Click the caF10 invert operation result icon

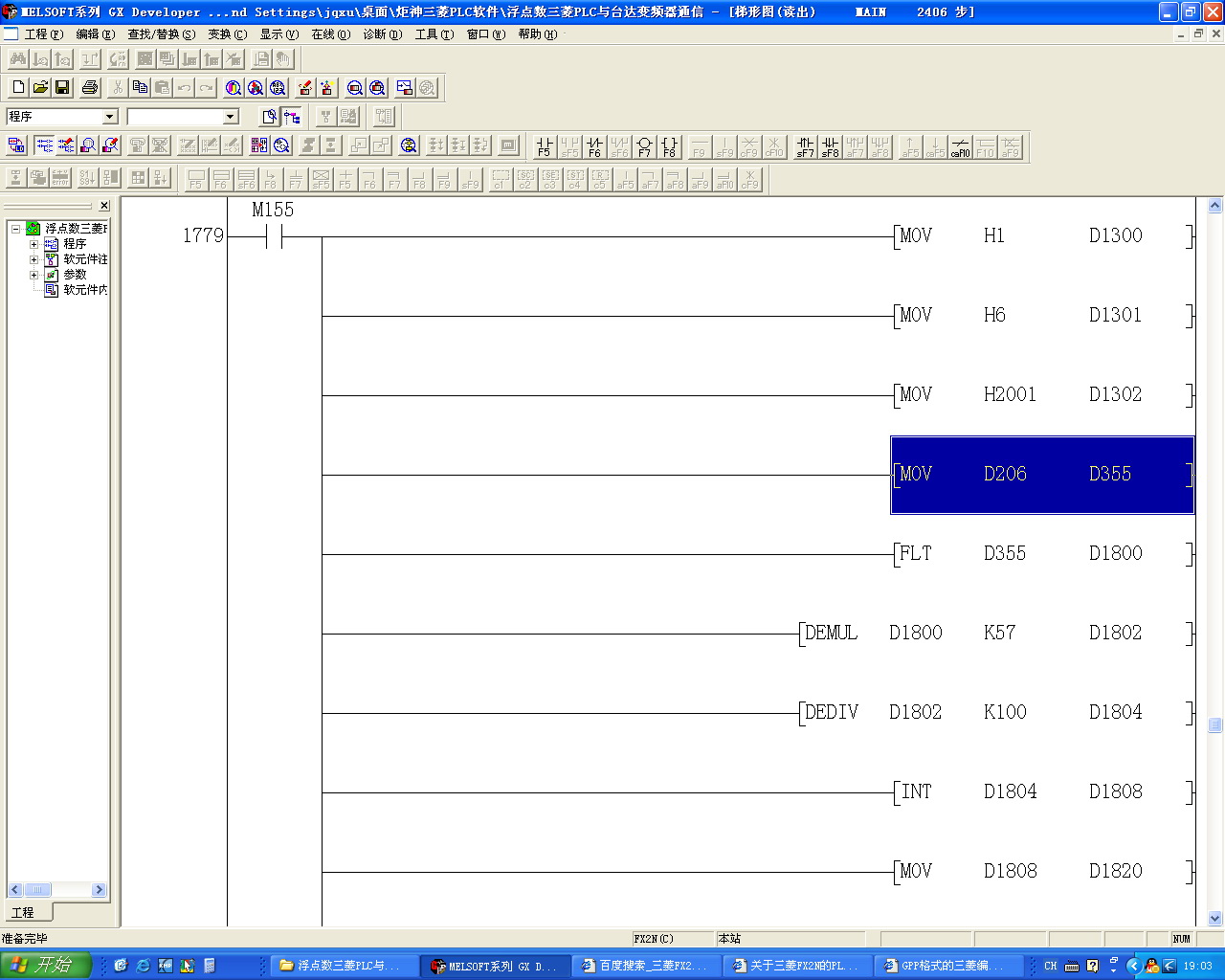coord(960,146)
